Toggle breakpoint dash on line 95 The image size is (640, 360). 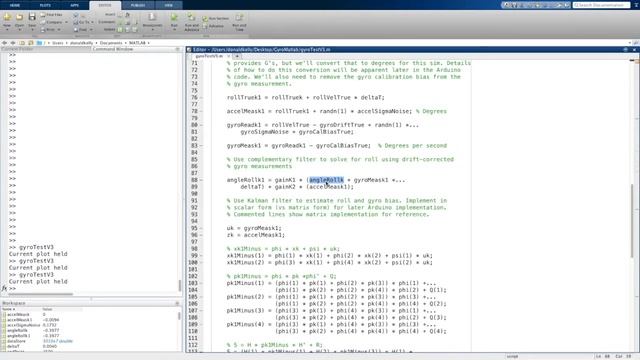coord(201,228)
